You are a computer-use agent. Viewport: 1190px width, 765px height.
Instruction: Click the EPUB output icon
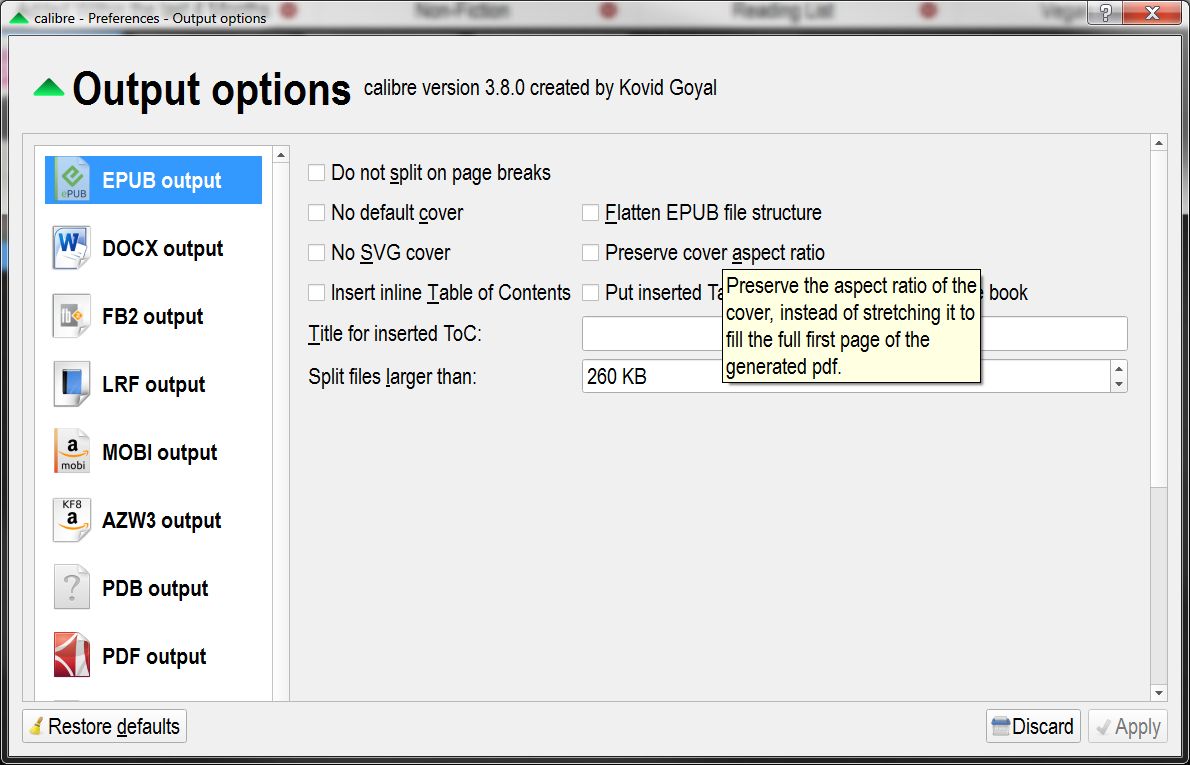pos(72,180)
